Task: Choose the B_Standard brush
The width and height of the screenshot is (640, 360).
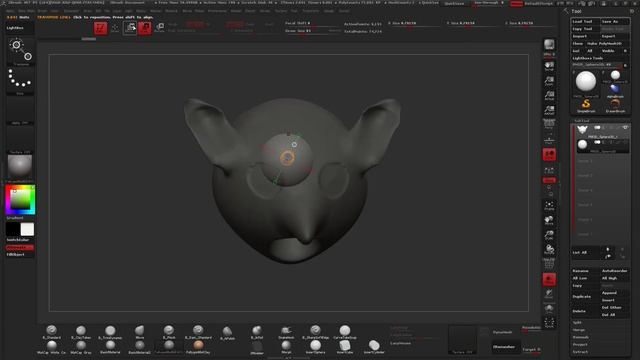Action: (x=51, y=332)
